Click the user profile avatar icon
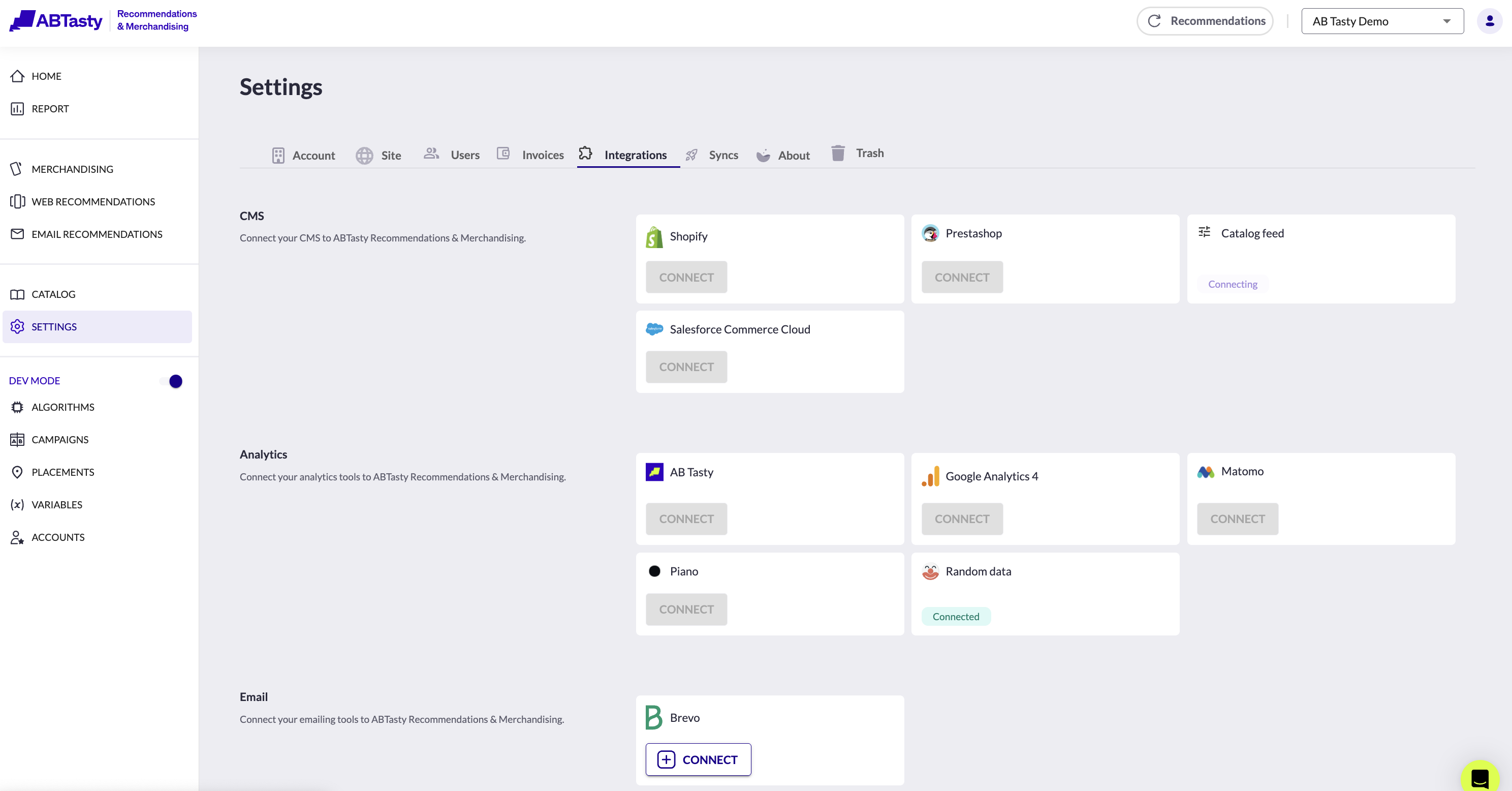Image resolution: width=1512 pixels, height=791 pixels. pos(1489,21)
